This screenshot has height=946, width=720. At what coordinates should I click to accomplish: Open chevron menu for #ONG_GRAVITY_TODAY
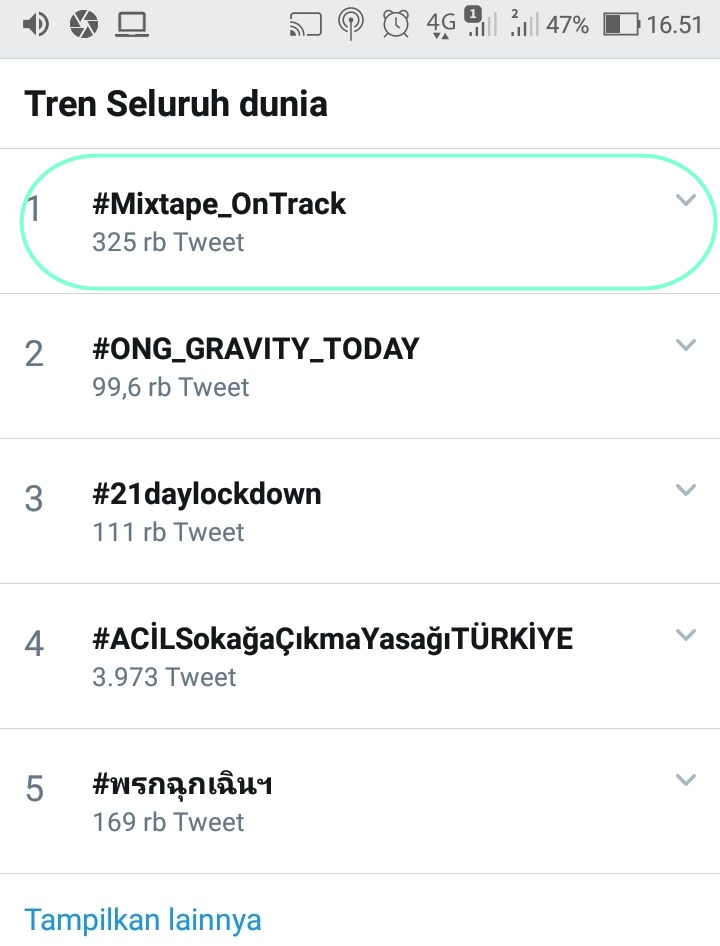(x=685, y=345)
